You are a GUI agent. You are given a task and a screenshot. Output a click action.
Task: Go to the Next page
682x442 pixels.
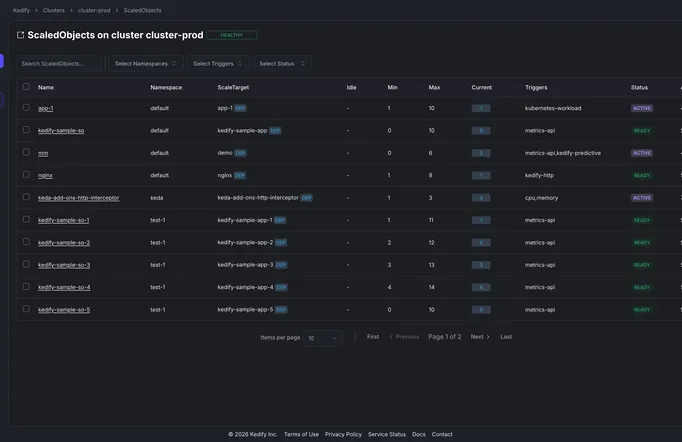[x=480, y=337]
